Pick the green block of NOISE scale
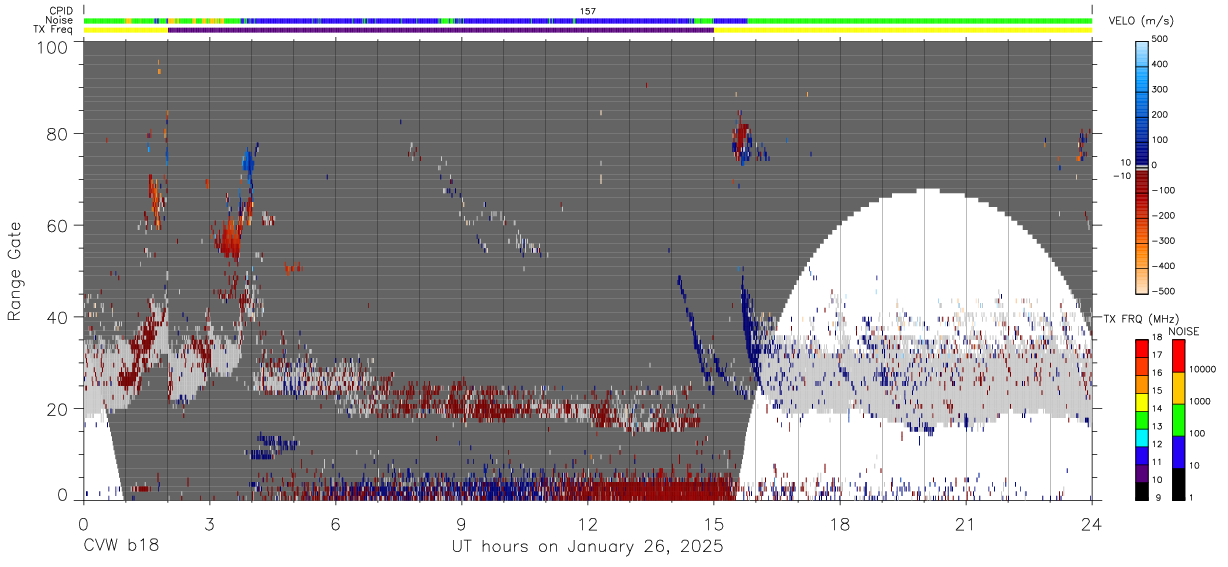The image size is (1228, 567). point(1177,418)
